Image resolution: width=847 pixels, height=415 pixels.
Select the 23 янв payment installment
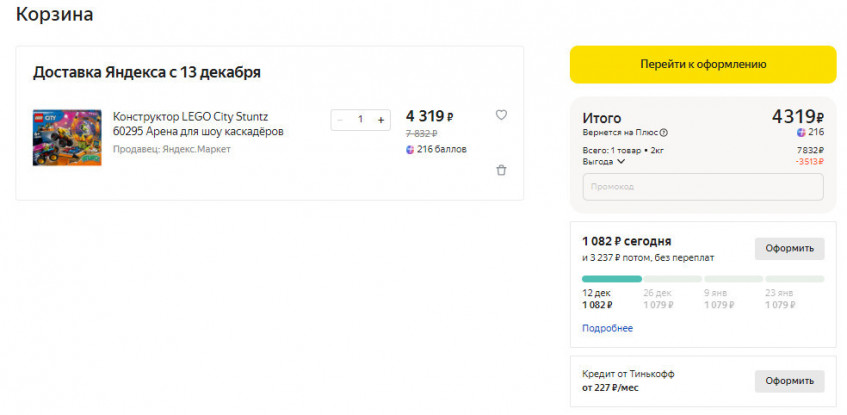781,298
